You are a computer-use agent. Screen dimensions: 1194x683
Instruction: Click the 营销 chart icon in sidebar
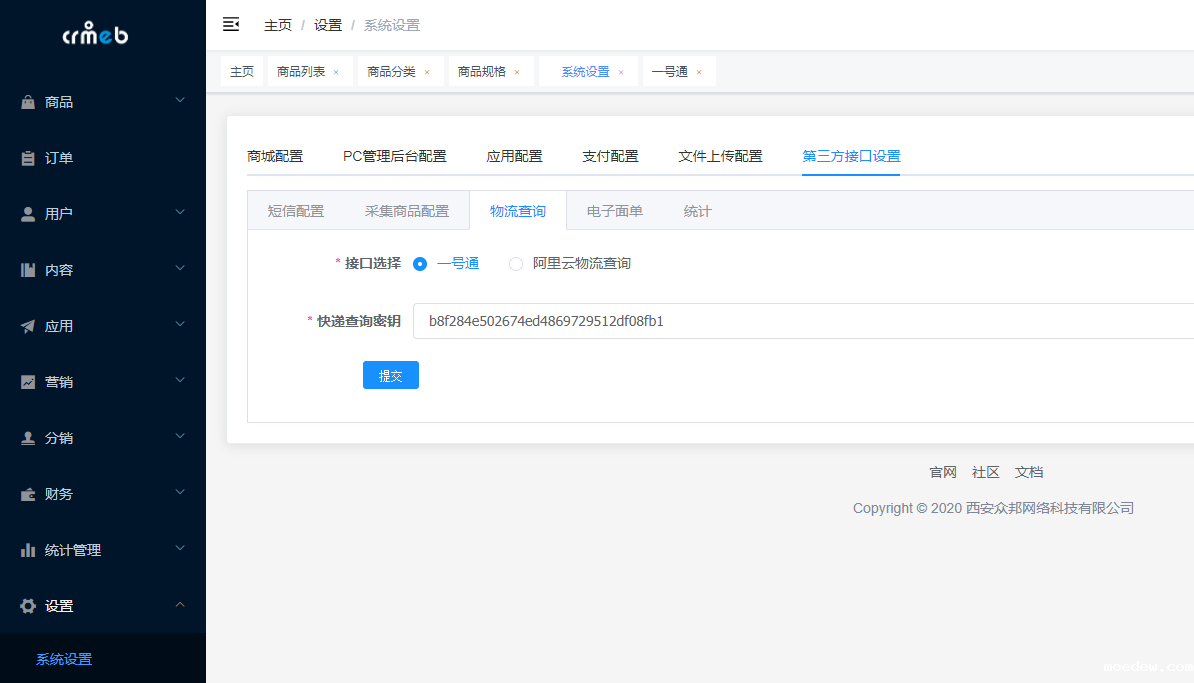pyautogui.click(x=28, y=382)
